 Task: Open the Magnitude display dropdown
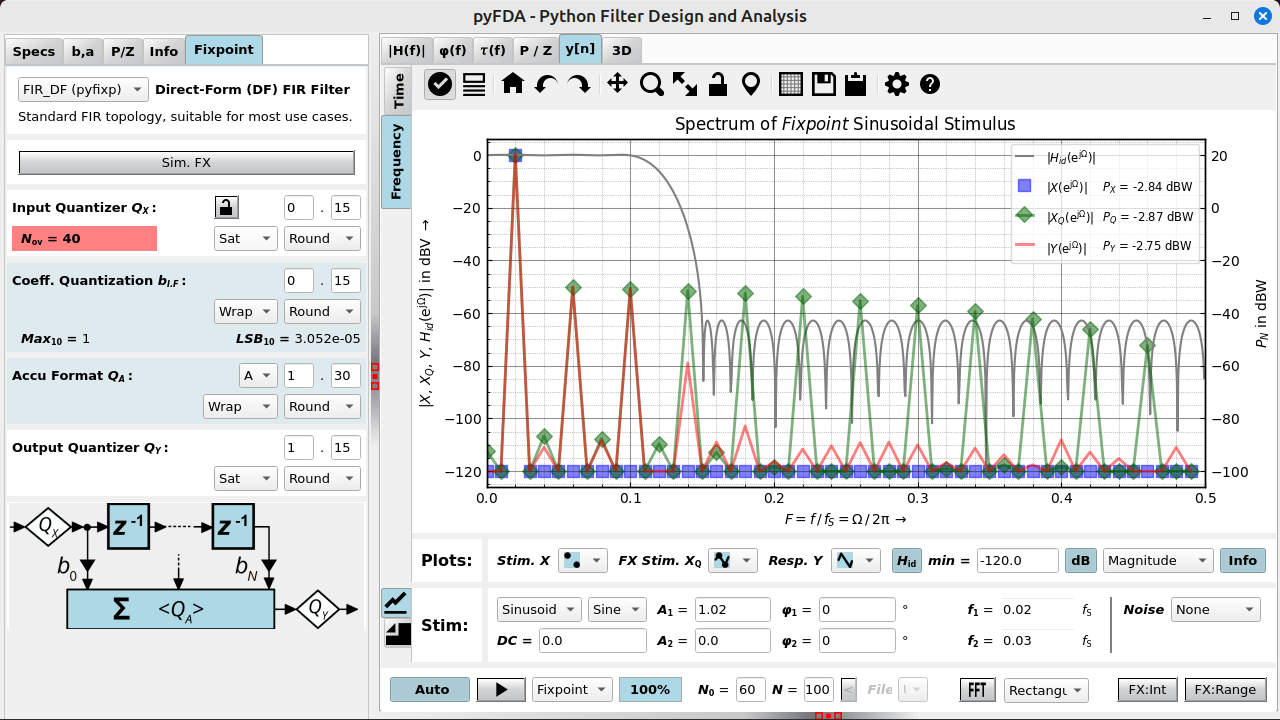(x=1158, y=561)
